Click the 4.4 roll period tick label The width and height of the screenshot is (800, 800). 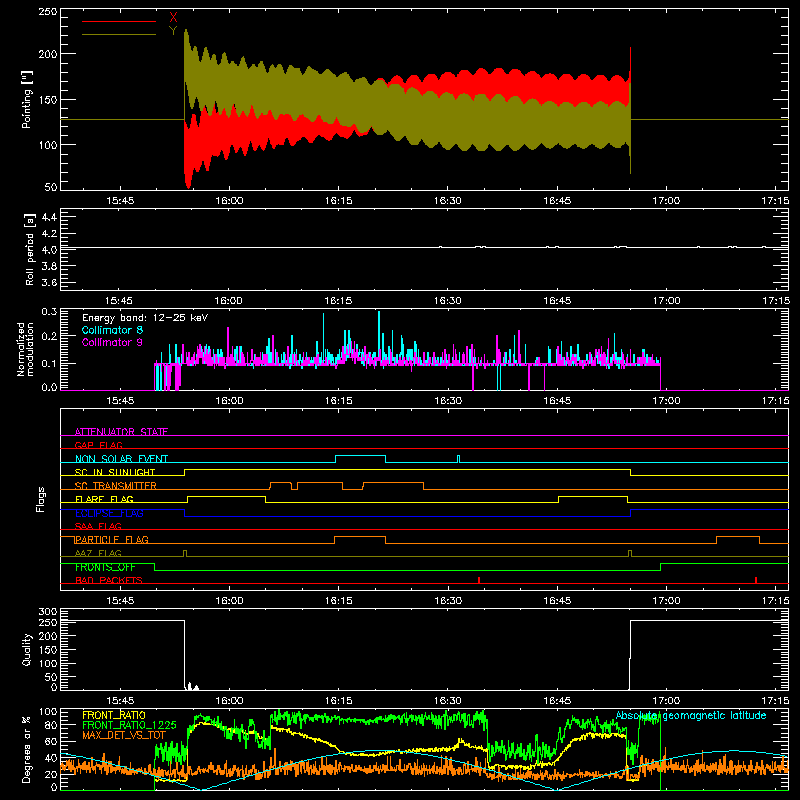49,217
